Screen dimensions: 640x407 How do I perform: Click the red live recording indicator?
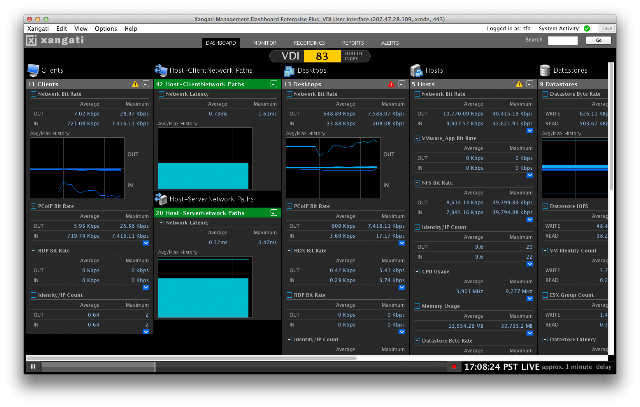pos(454,367)
